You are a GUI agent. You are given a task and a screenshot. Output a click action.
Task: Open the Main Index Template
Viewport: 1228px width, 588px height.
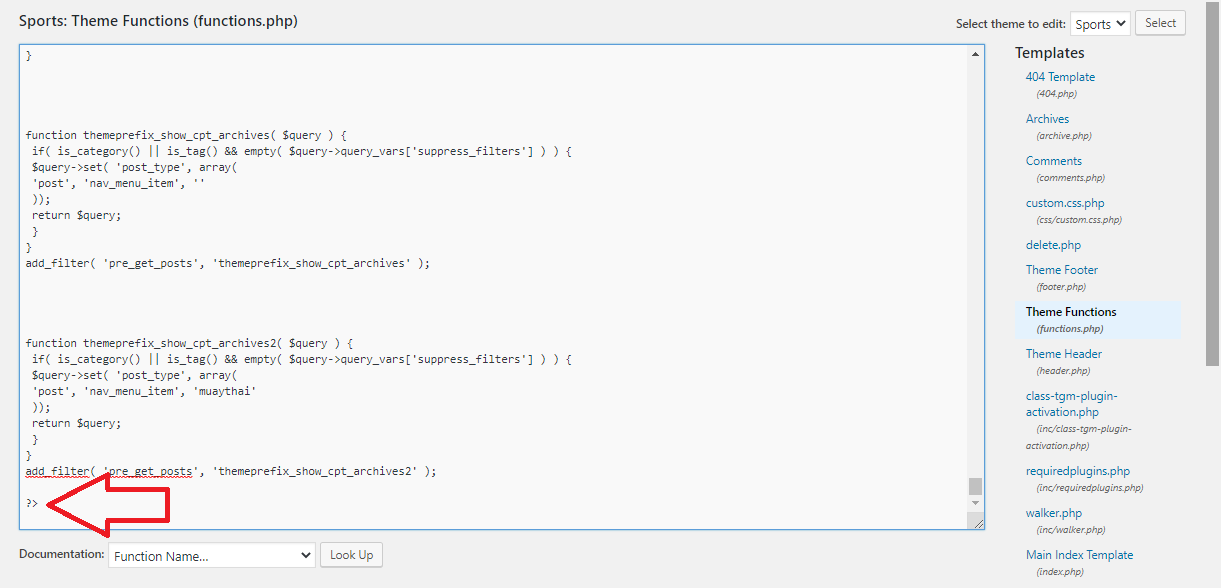tap(1079, 555)
